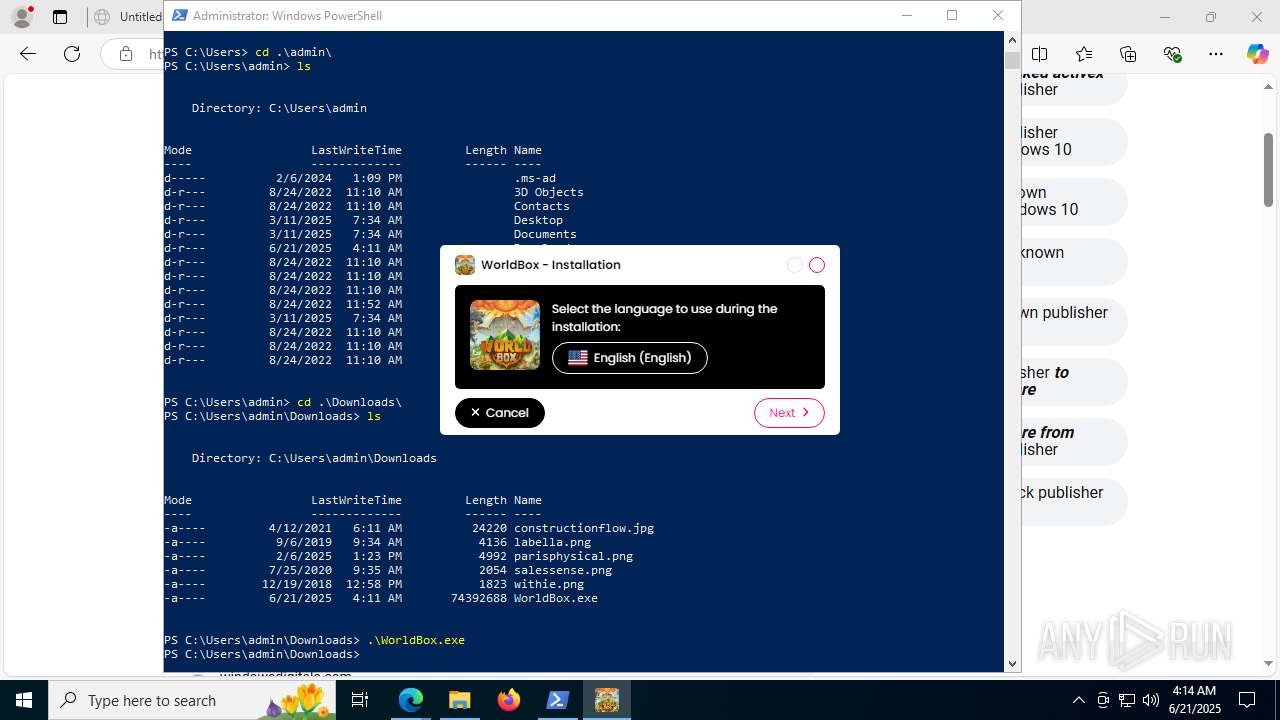Screen dimensions: 1280x720
Task: Click Edge back navigation arrow
Action: [28, 54]
